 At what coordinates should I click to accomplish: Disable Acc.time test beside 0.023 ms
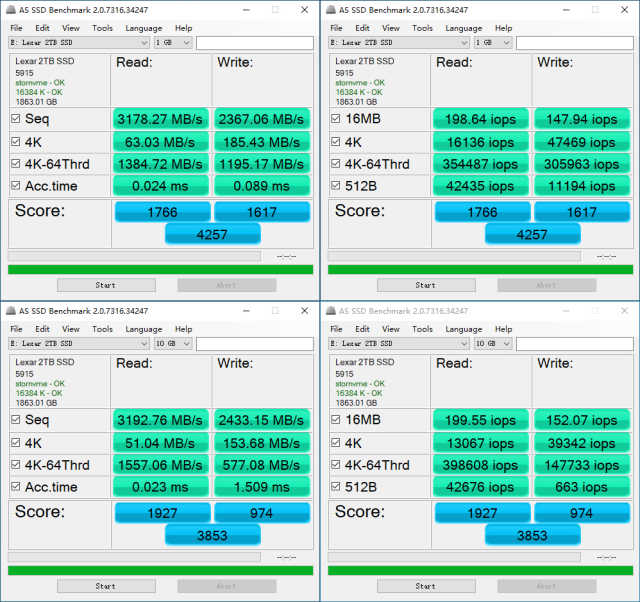click(15, 487)
